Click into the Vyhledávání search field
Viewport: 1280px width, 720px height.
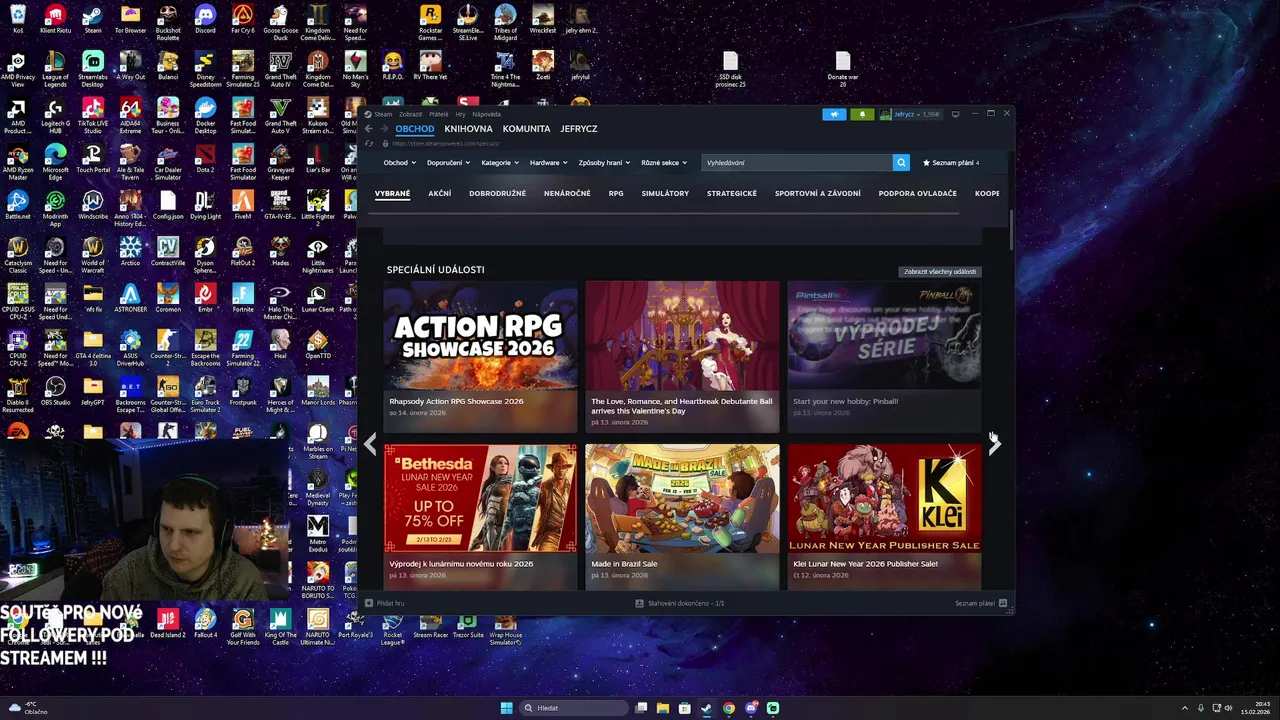tap(797, 162)
